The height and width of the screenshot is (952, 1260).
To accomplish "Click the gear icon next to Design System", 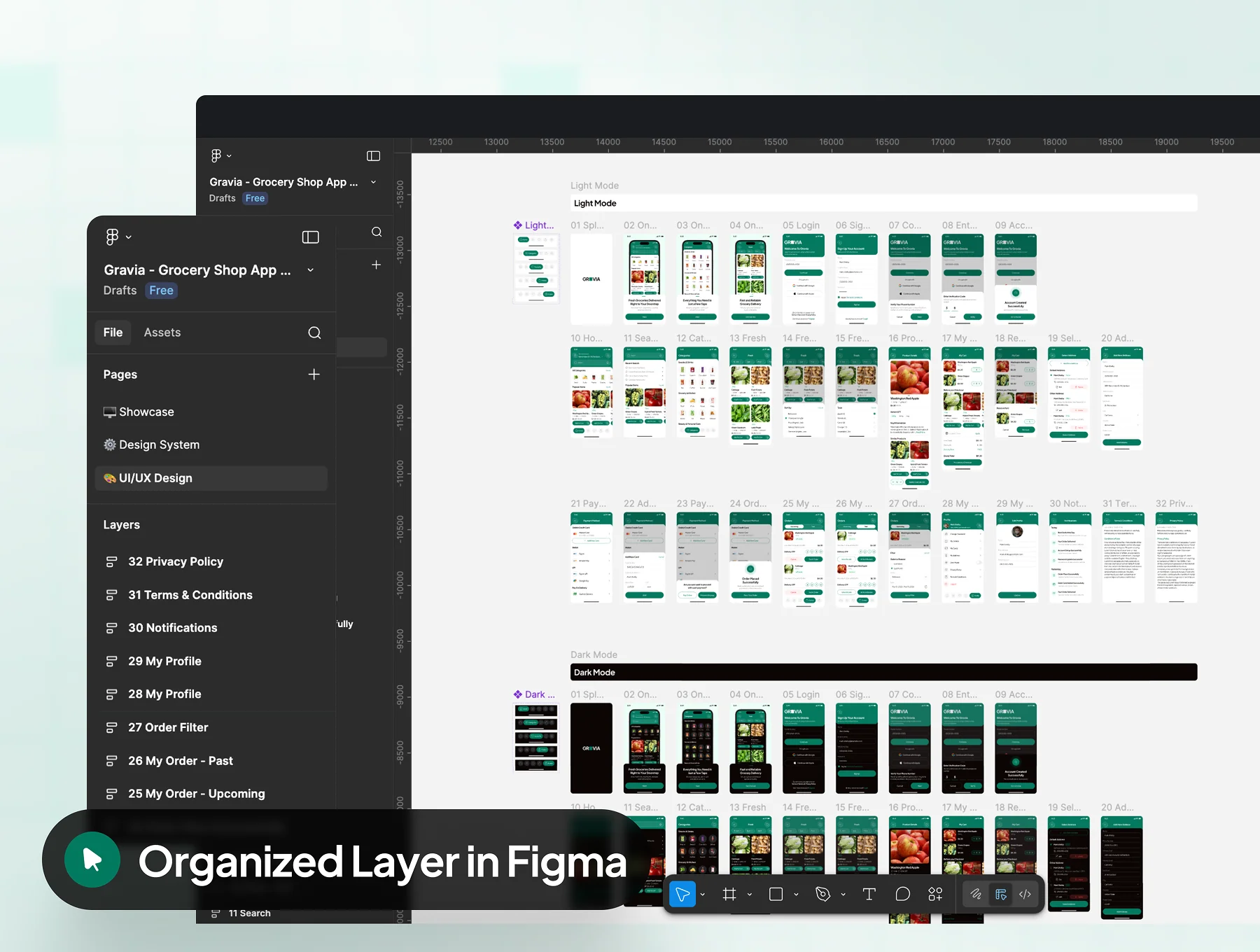I will tap(110, 444).
